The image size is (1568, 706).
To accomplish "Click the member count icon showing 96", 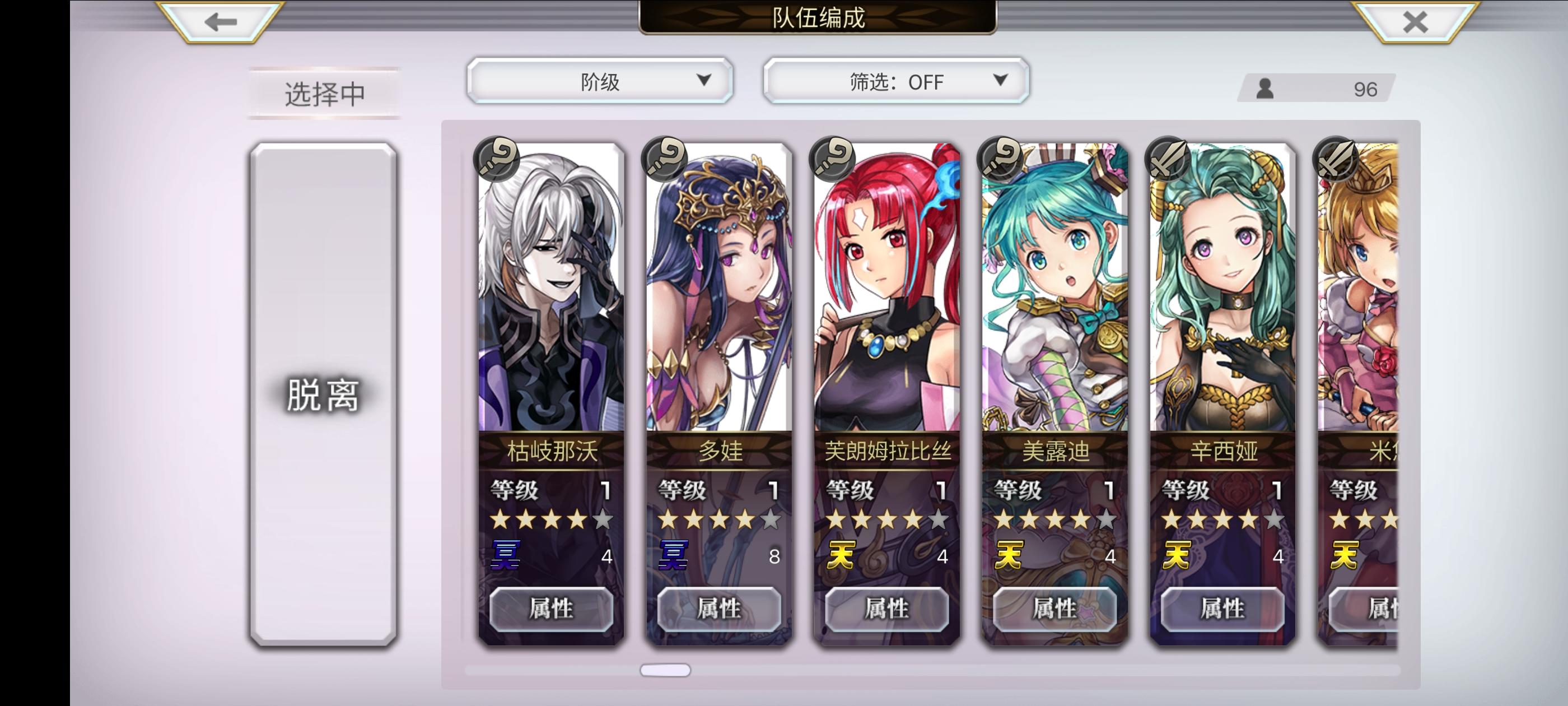I will coord(1265,89).
